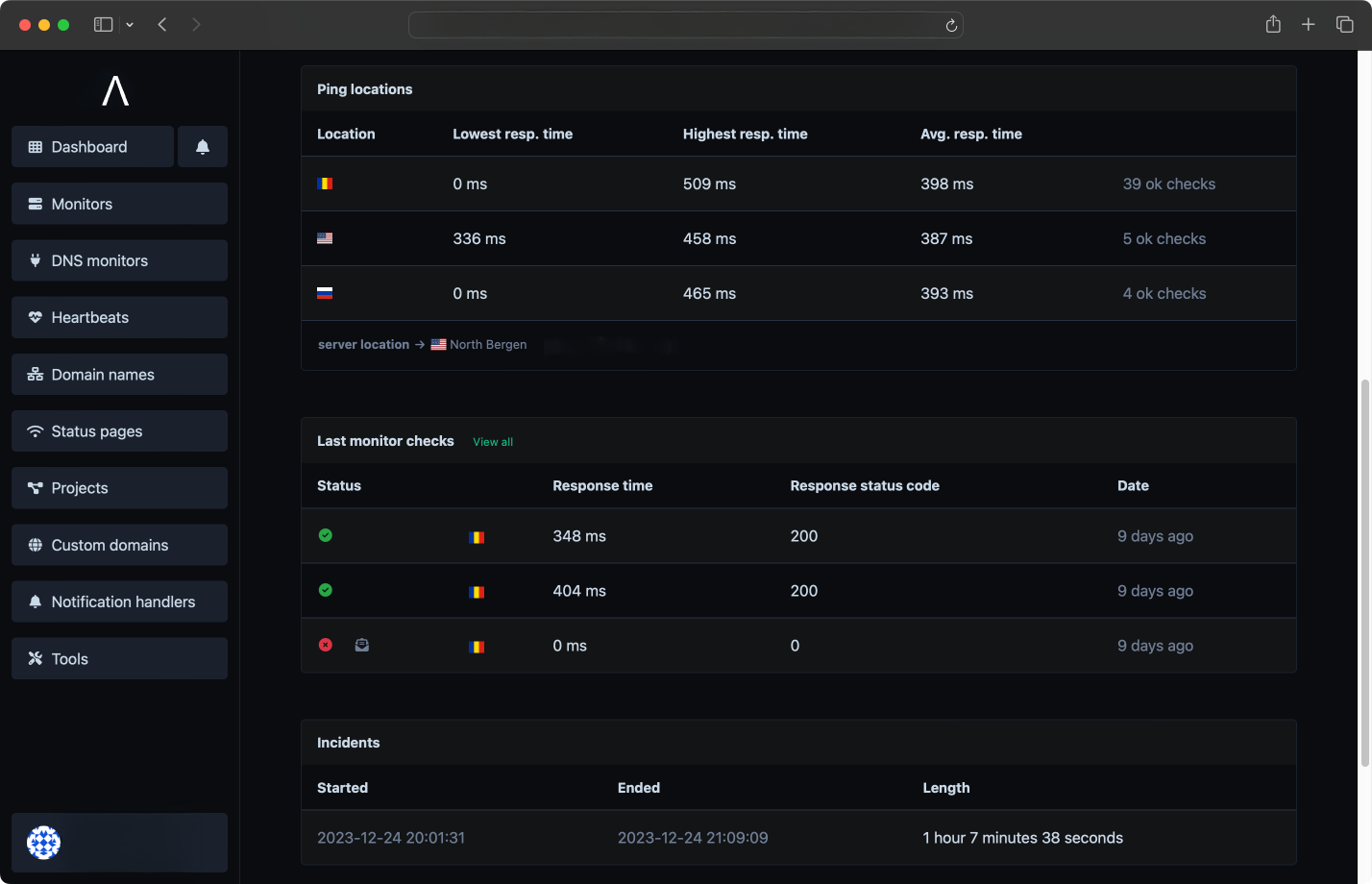Open Custom domains page

click(119, 545)
